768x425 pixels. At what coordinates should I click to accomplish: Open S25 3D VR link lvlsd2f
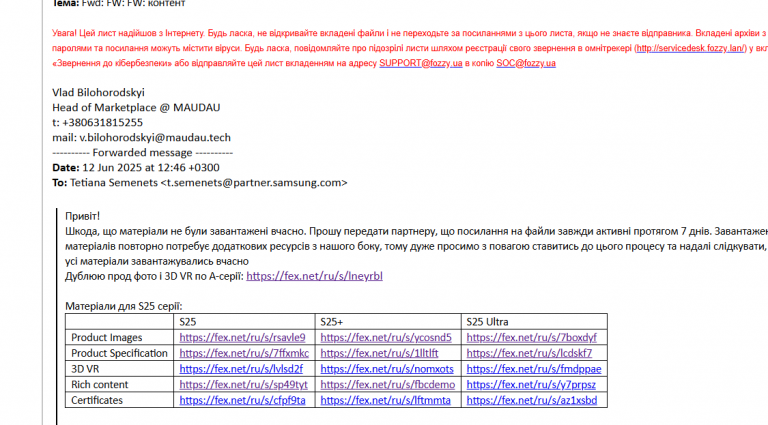click(241, 369)
